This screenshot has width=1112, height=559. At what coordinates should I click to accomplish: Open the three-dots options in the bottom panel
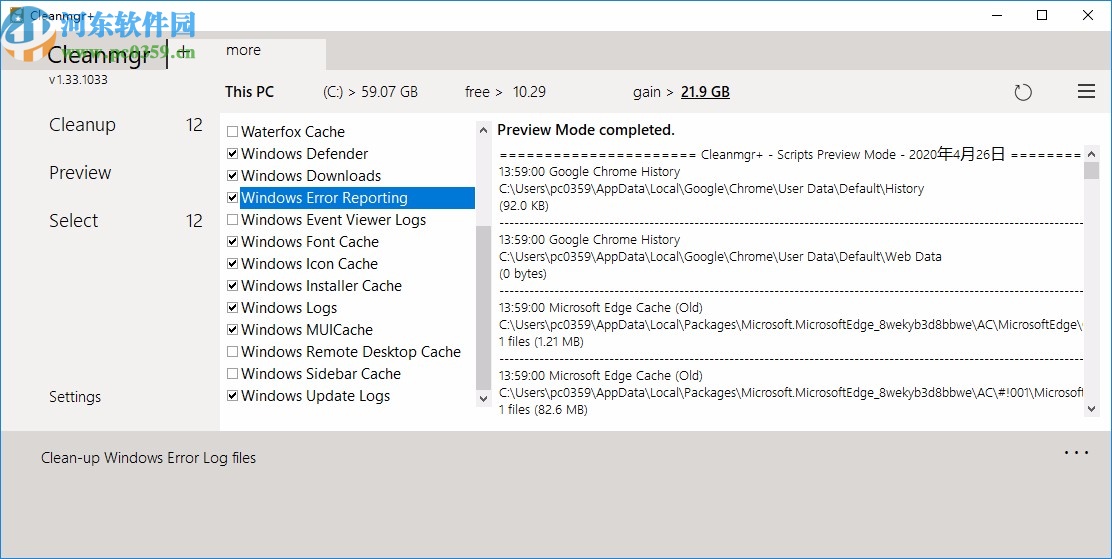[x=1076, y=453]
